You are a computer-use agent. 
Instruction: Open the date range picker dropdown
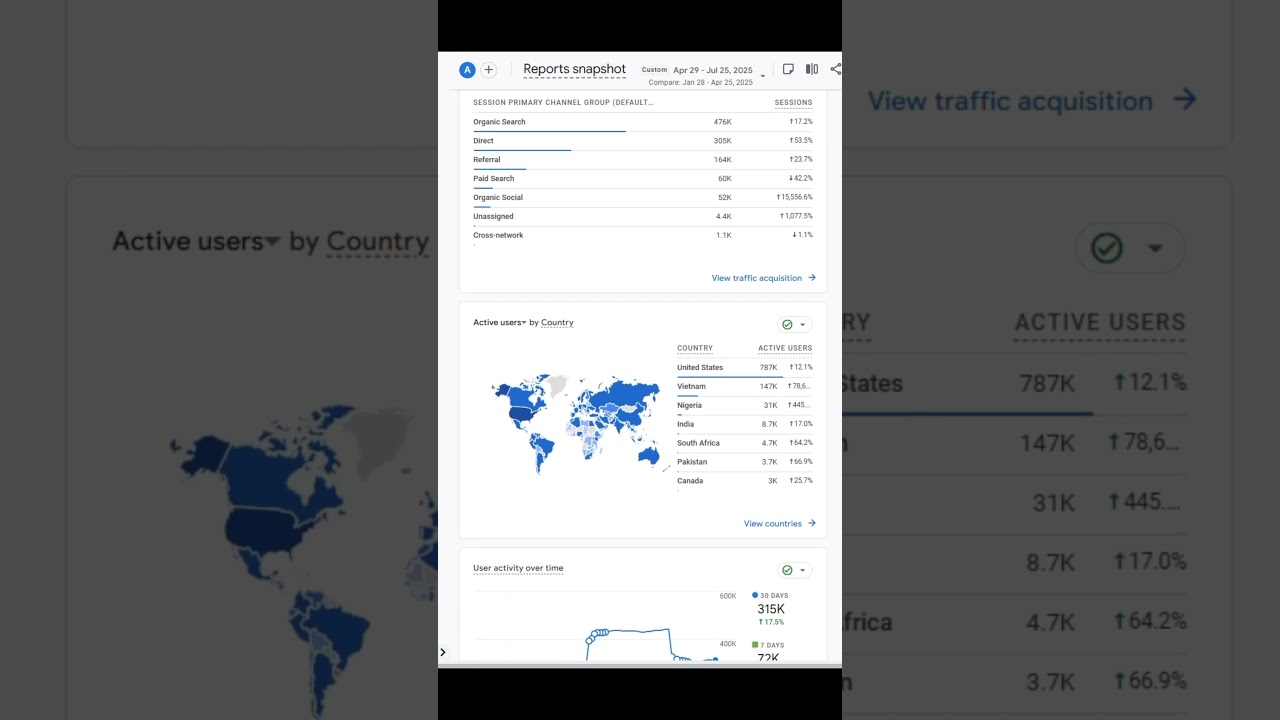pyautogui.click(x=763, y=76)
